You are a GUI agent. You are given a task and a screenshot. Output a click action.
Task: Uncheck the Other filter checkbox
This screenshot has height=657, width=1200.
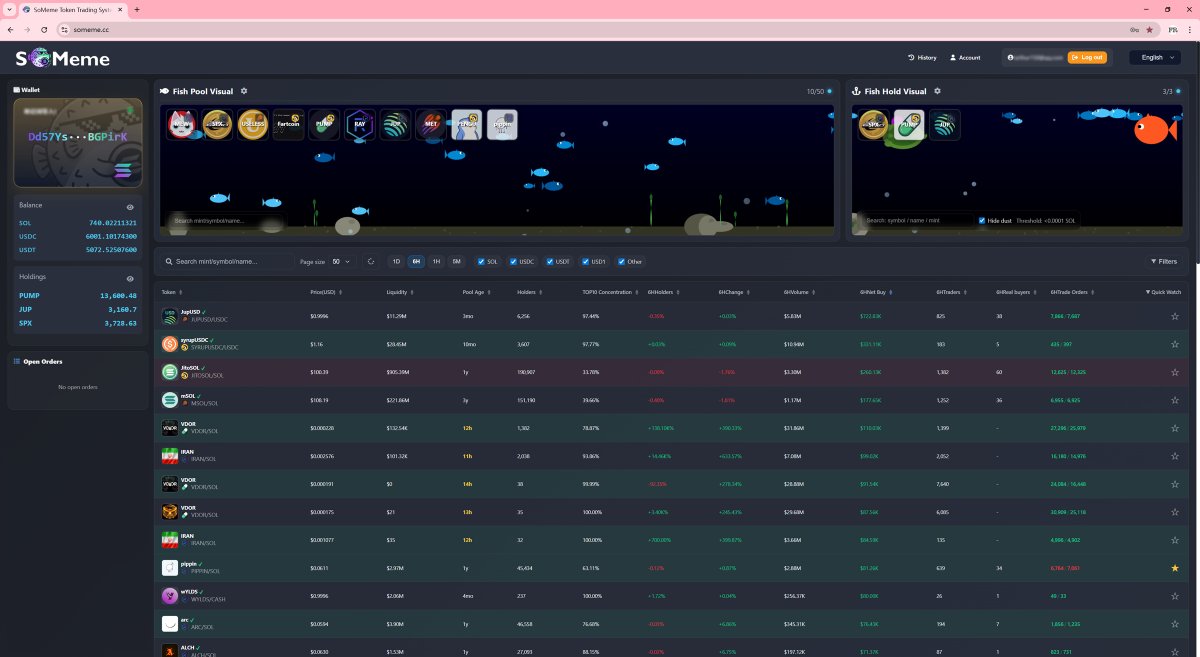[621, 262]
